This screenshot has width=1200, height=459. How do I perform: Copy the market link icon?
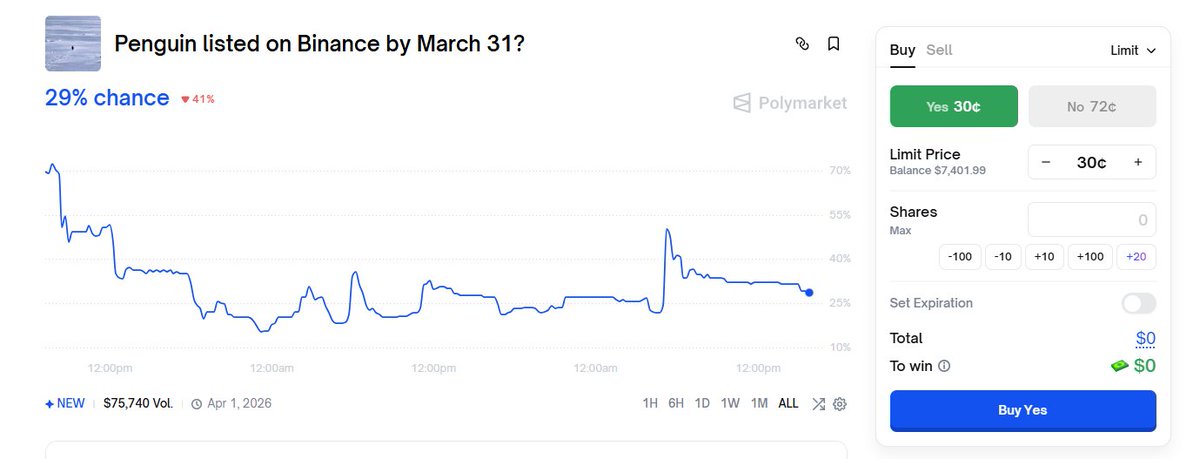801,43
